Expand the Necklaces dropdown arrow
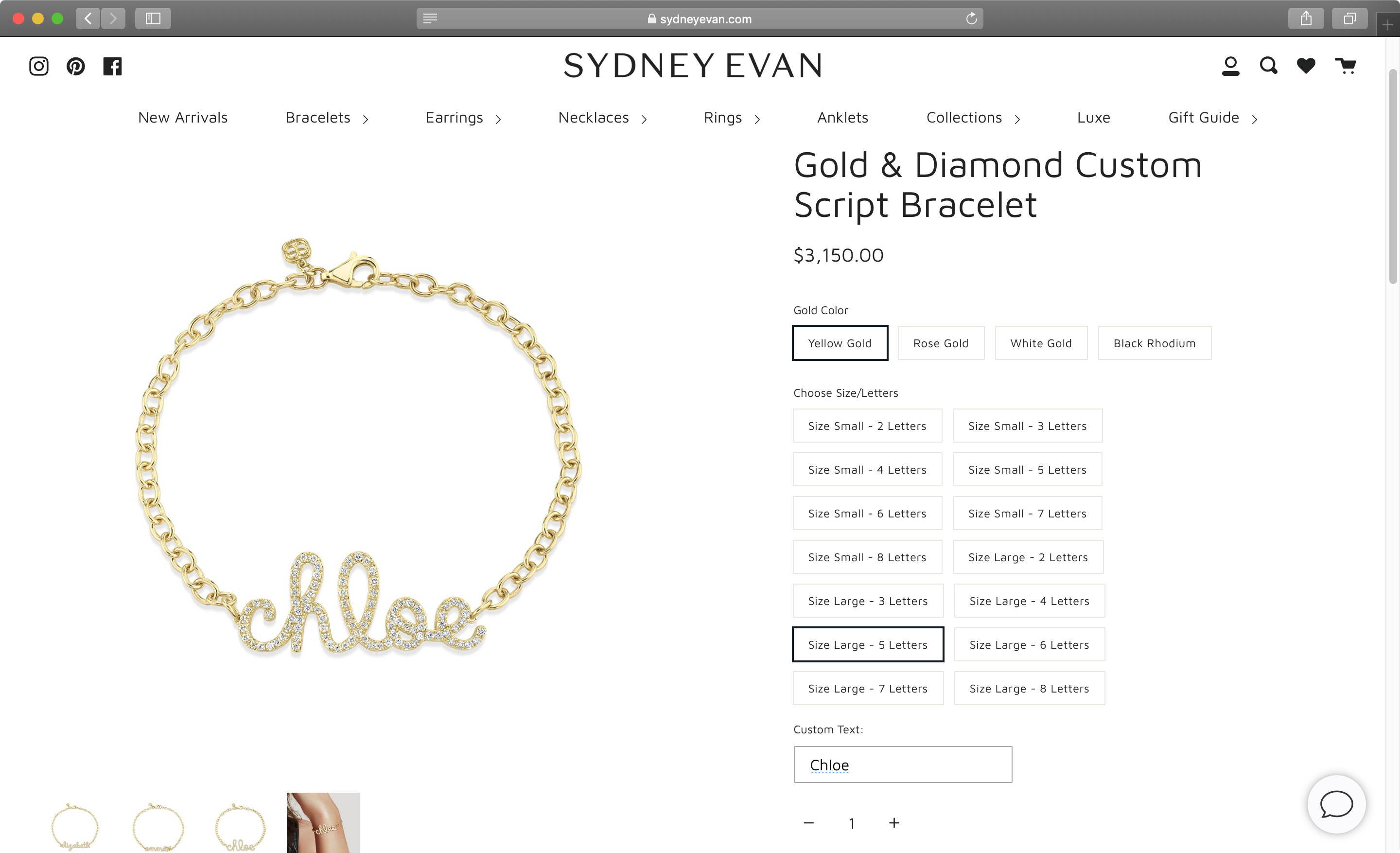Screen dimensions: 1400x853 pos(644,119)
